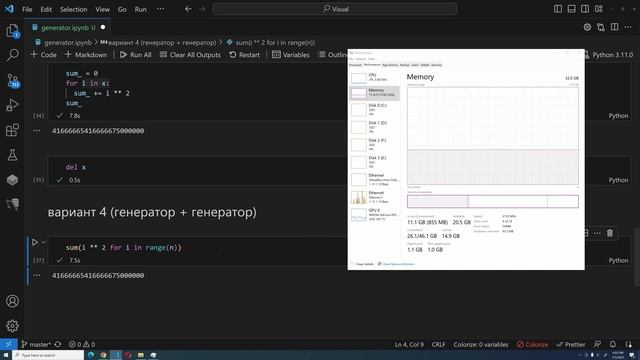Toggle the secondary side bar layout icon

(585, 9)
